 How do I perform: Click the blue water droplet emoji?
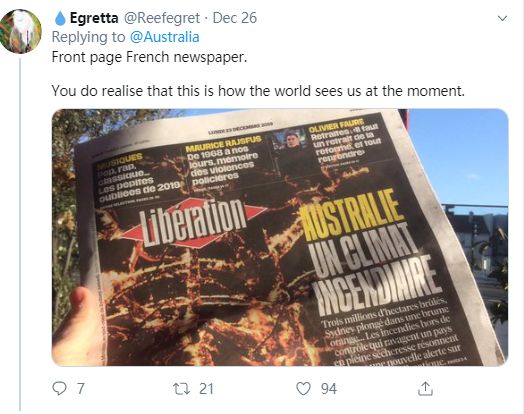60,18
